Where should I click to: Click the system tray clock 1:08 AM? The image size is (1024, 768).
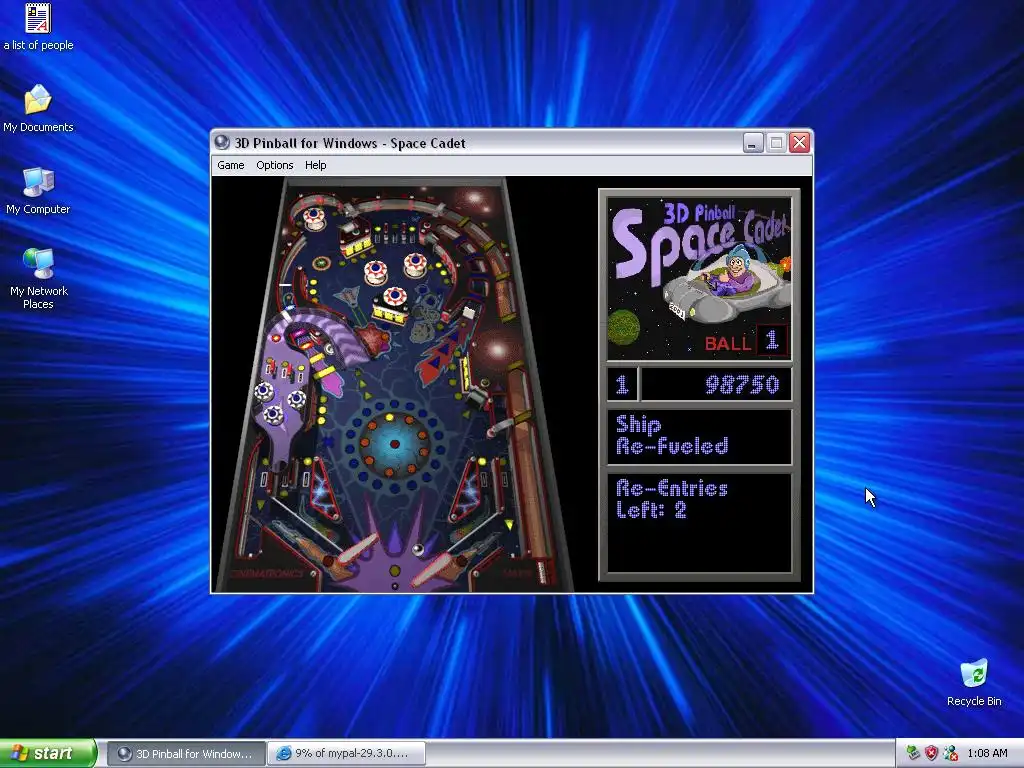point(987,754)
